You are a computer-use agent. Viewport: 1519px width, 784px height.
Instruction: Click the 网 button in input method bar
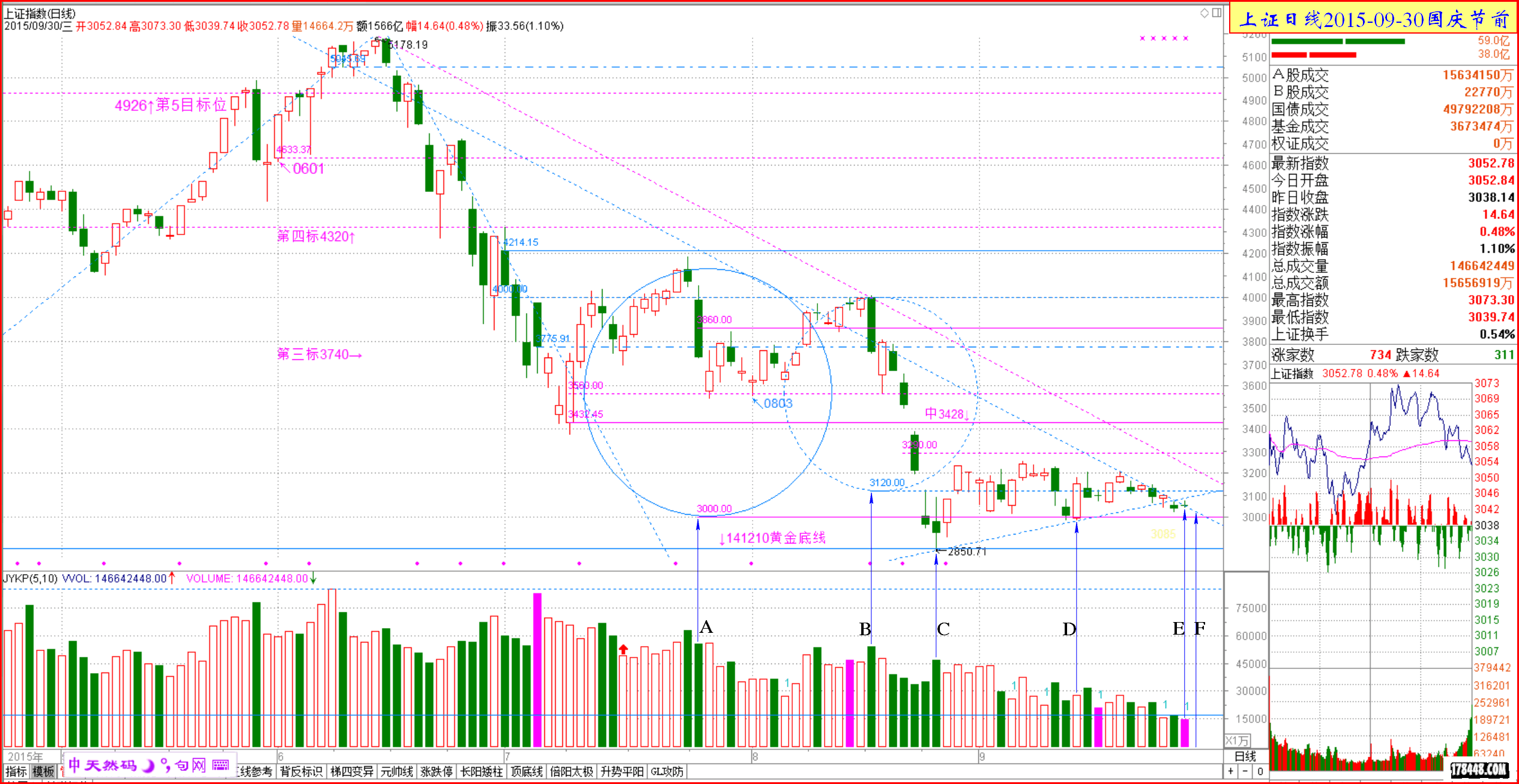(199, 765)
